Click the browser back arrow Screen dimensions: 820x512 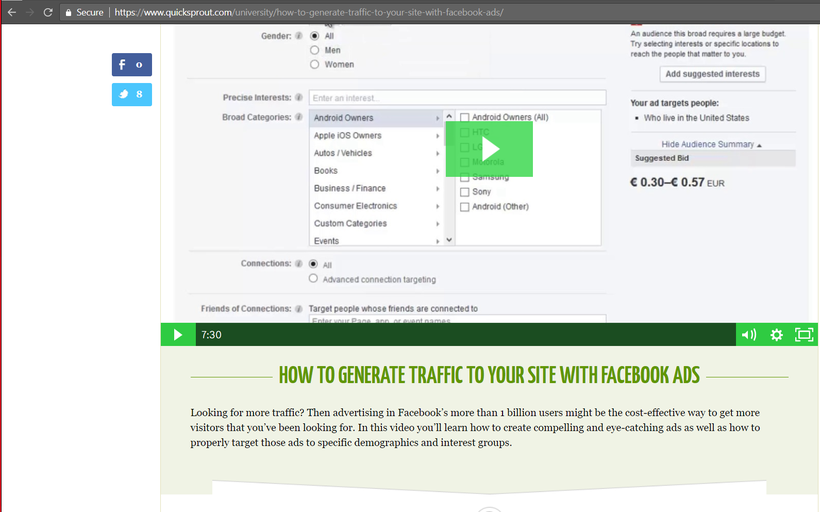click(x=12, y=12)
